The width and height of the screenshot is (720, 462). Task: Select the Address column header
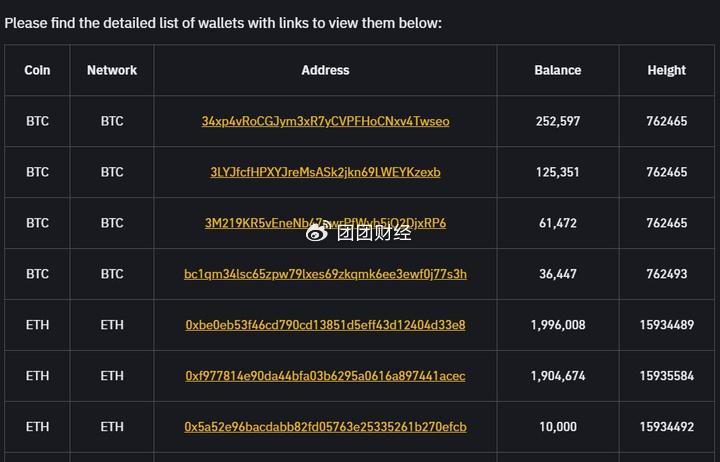pyautogui.click(x=325, y=70)
